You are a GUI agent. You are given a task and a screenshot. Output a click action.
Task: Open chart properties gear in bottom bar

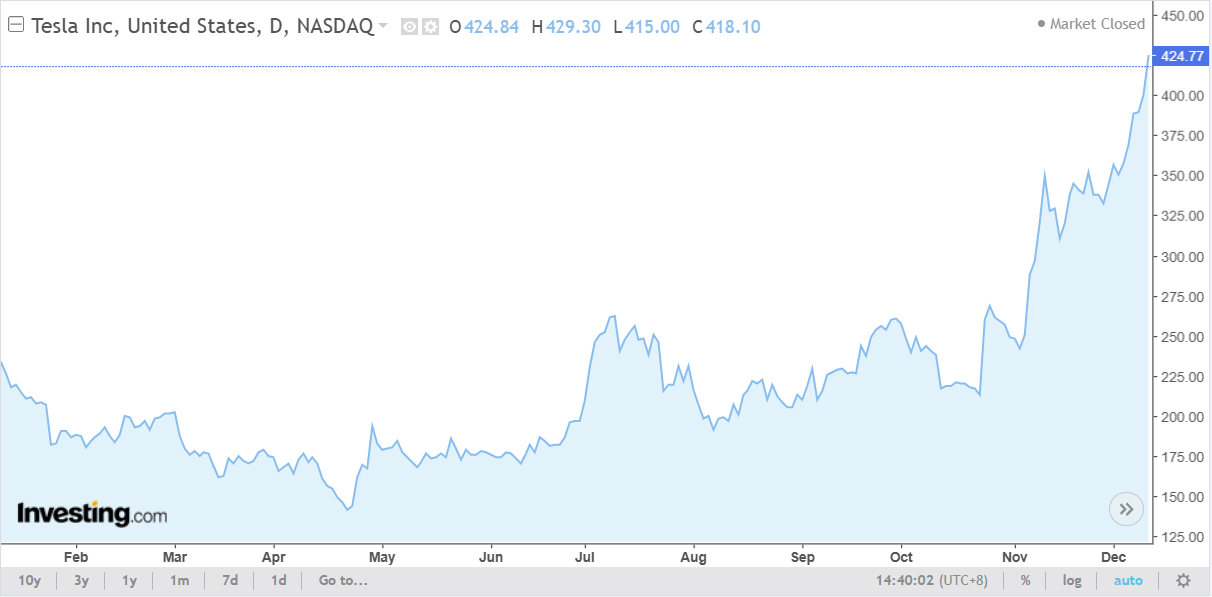coord(1183,580)
